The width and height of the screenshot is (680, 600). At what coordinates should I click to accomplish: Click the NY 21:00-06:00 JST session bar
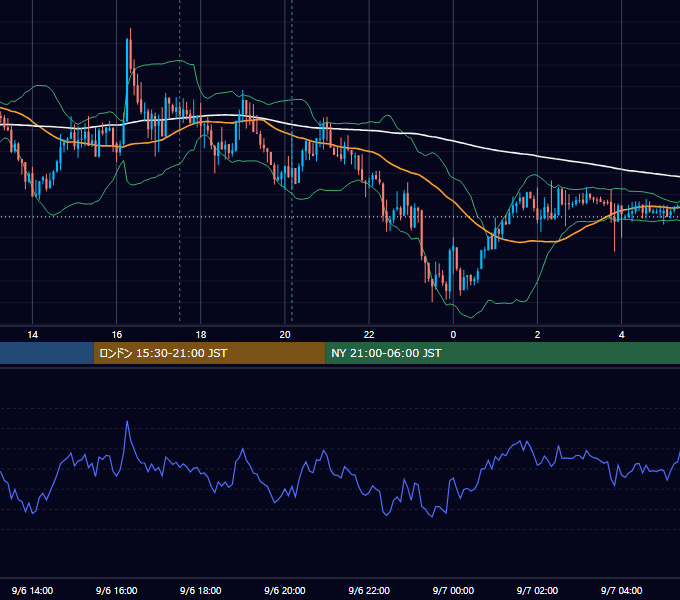(503, 353)
